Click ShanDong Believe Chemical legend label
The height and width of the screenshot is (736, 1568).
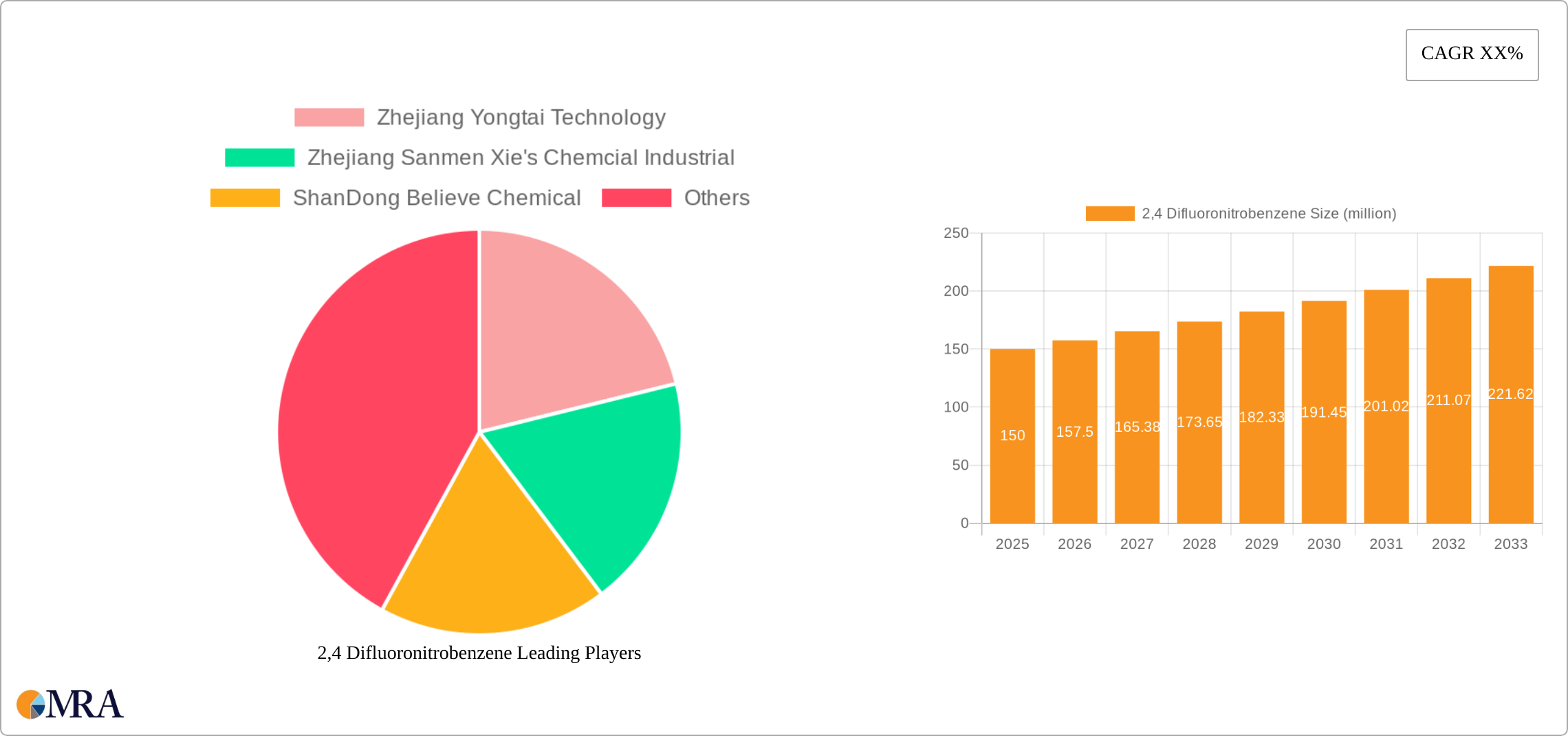tap(437, 197)
